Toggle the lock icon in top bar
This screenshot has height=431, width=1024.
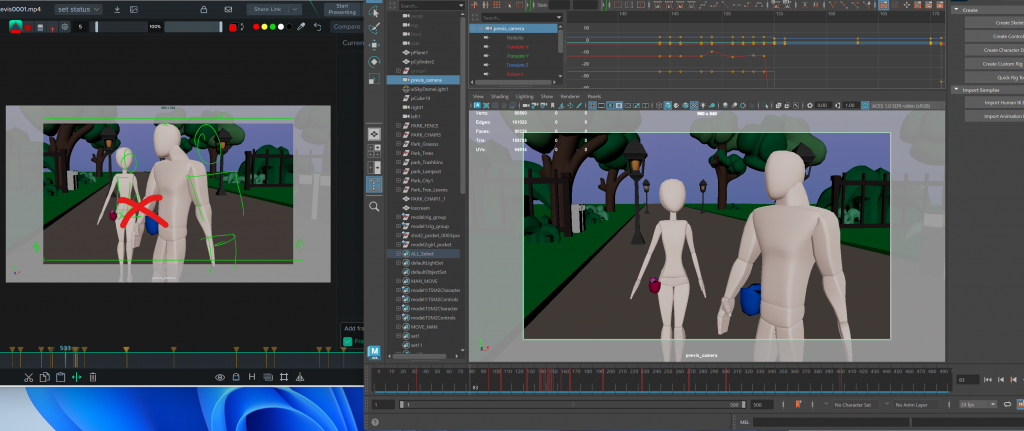pyautogui.click(x=204, y=9)
